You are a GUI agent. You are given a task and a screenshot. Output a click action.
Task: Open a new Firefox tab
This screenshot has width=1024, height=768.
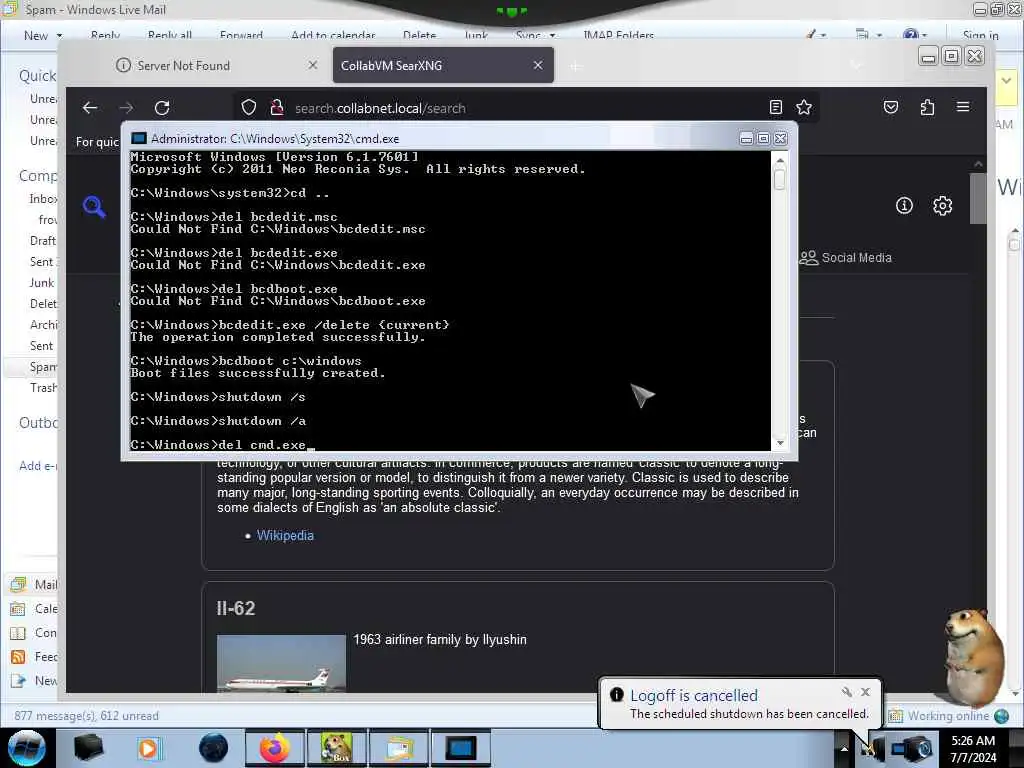(575, 66)
